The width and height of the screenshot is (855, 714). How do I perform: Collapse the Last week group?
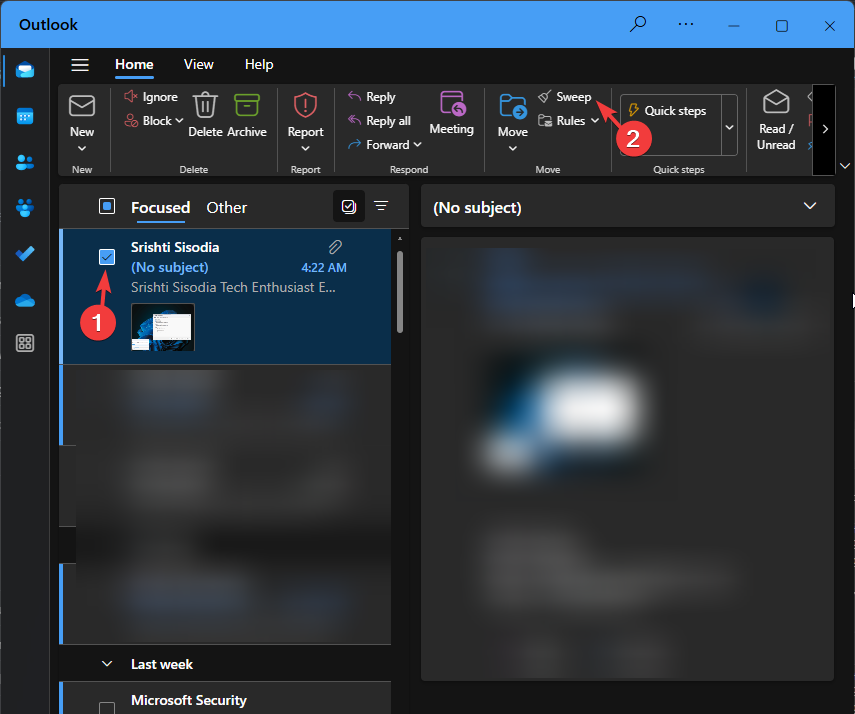tap(108, 663)
